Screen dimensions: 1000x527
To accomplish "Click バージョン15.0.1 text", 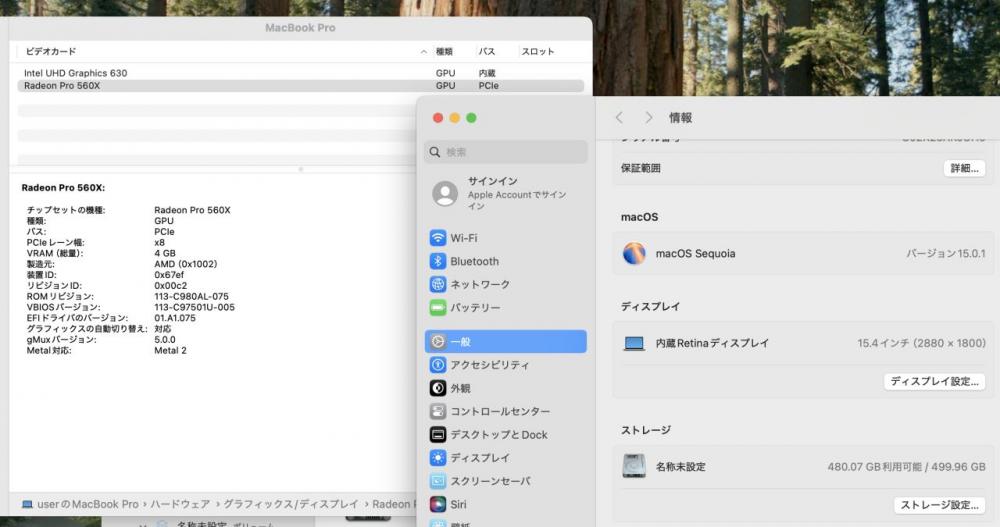I will (x=946, y=254).
